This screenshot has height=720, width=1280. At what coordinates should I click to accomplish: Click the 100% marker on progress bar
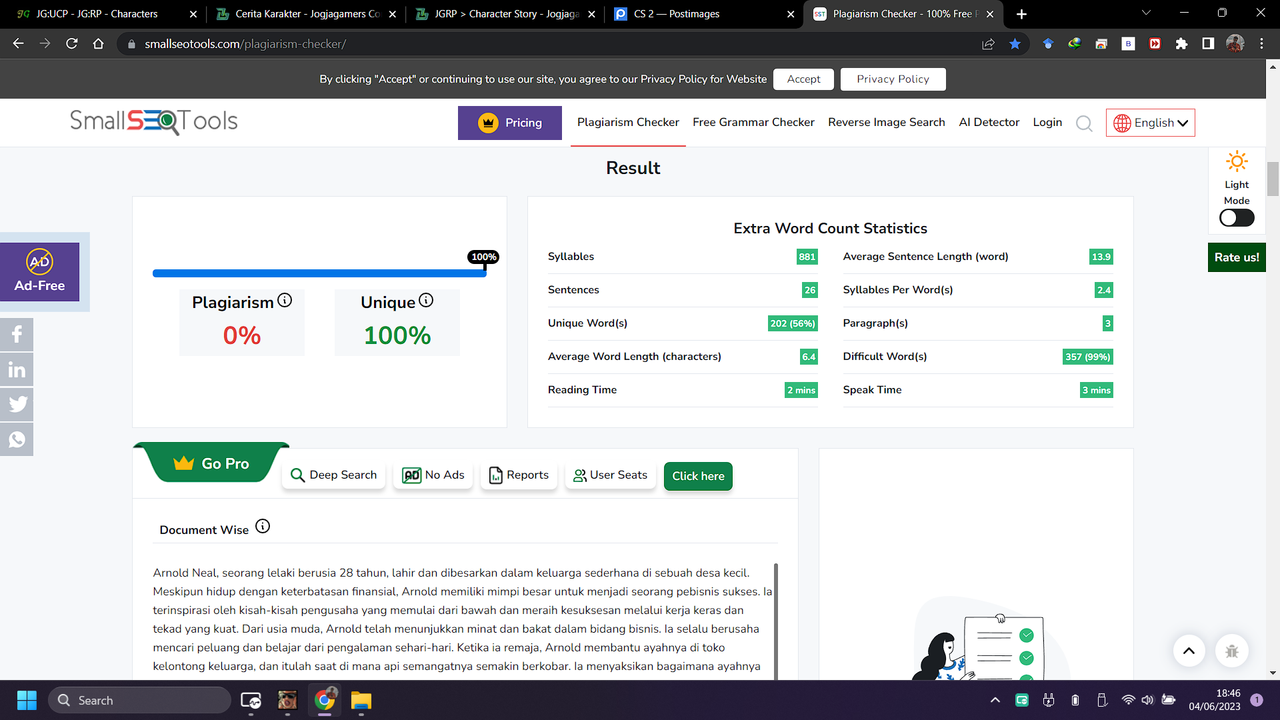(484, 257)
